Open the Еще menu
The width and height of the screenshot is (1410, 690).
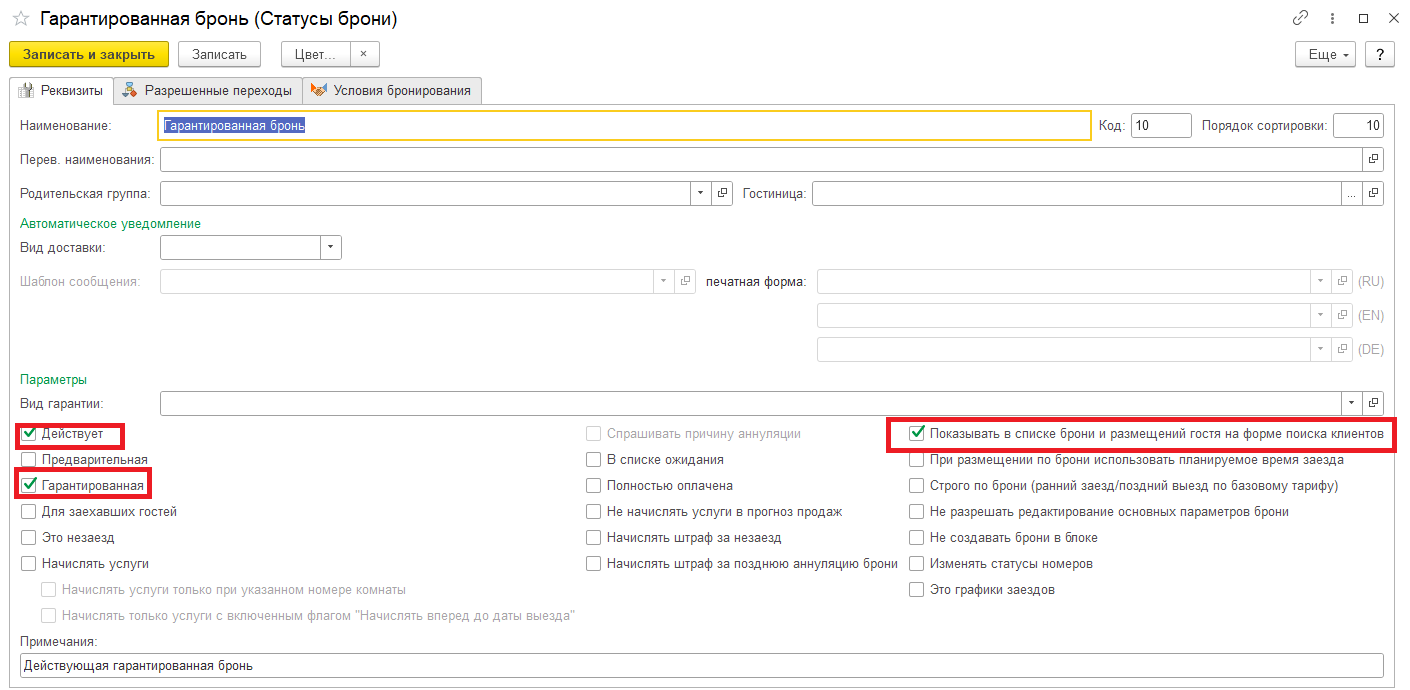coord(1325,54)
